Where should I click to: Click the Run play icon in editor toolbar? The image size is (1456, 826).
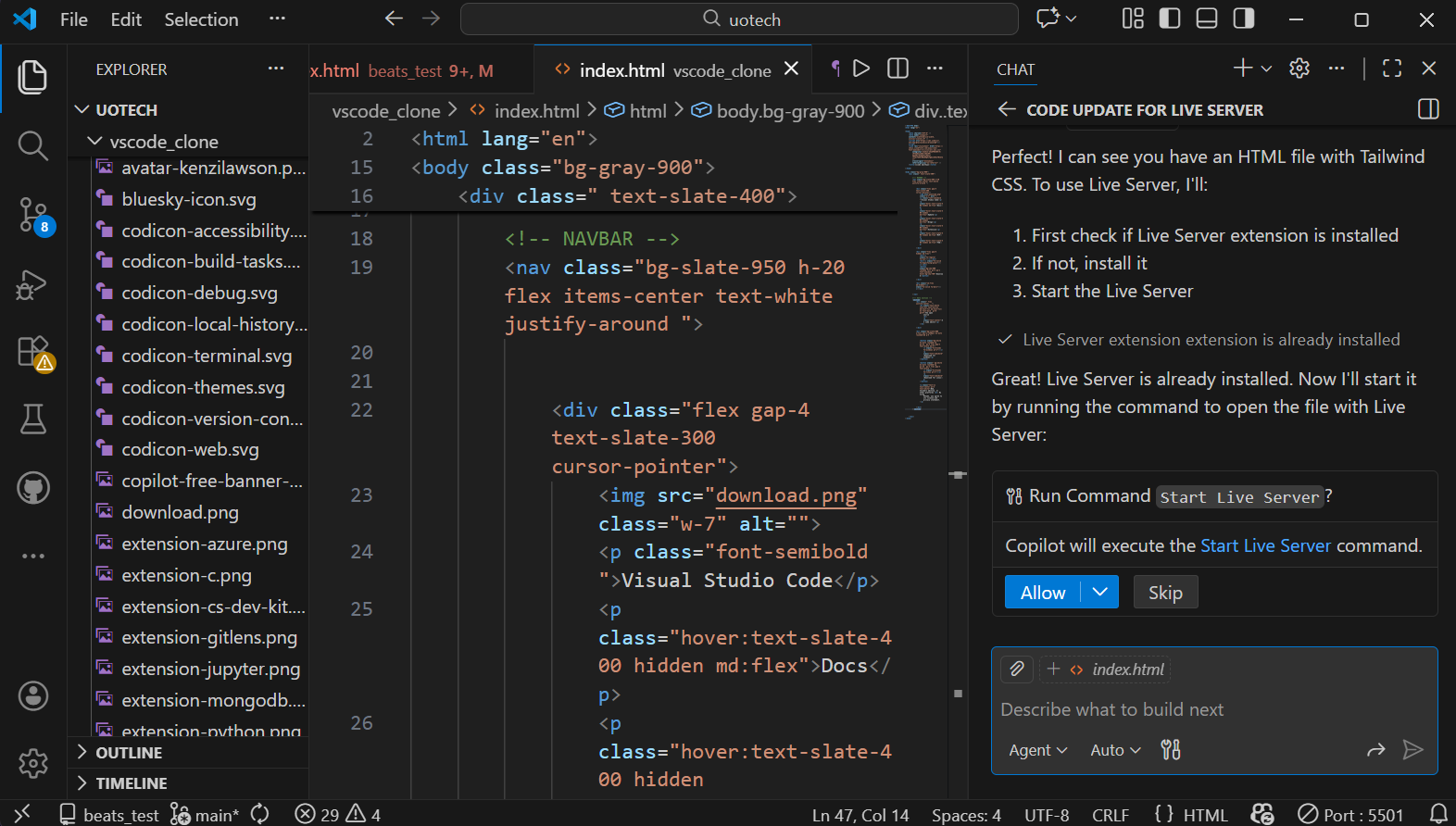[861, 69]
